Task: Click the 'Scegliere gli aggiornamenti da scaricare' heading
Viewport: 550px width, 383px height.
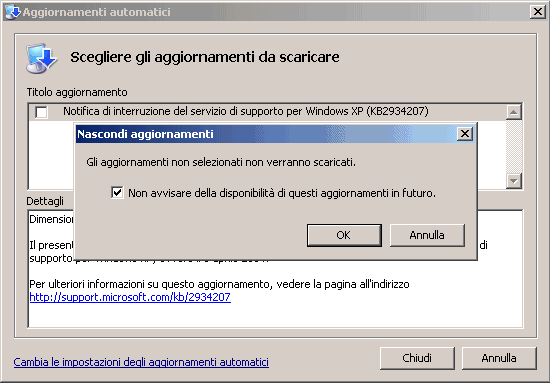Action: point(205,57)
